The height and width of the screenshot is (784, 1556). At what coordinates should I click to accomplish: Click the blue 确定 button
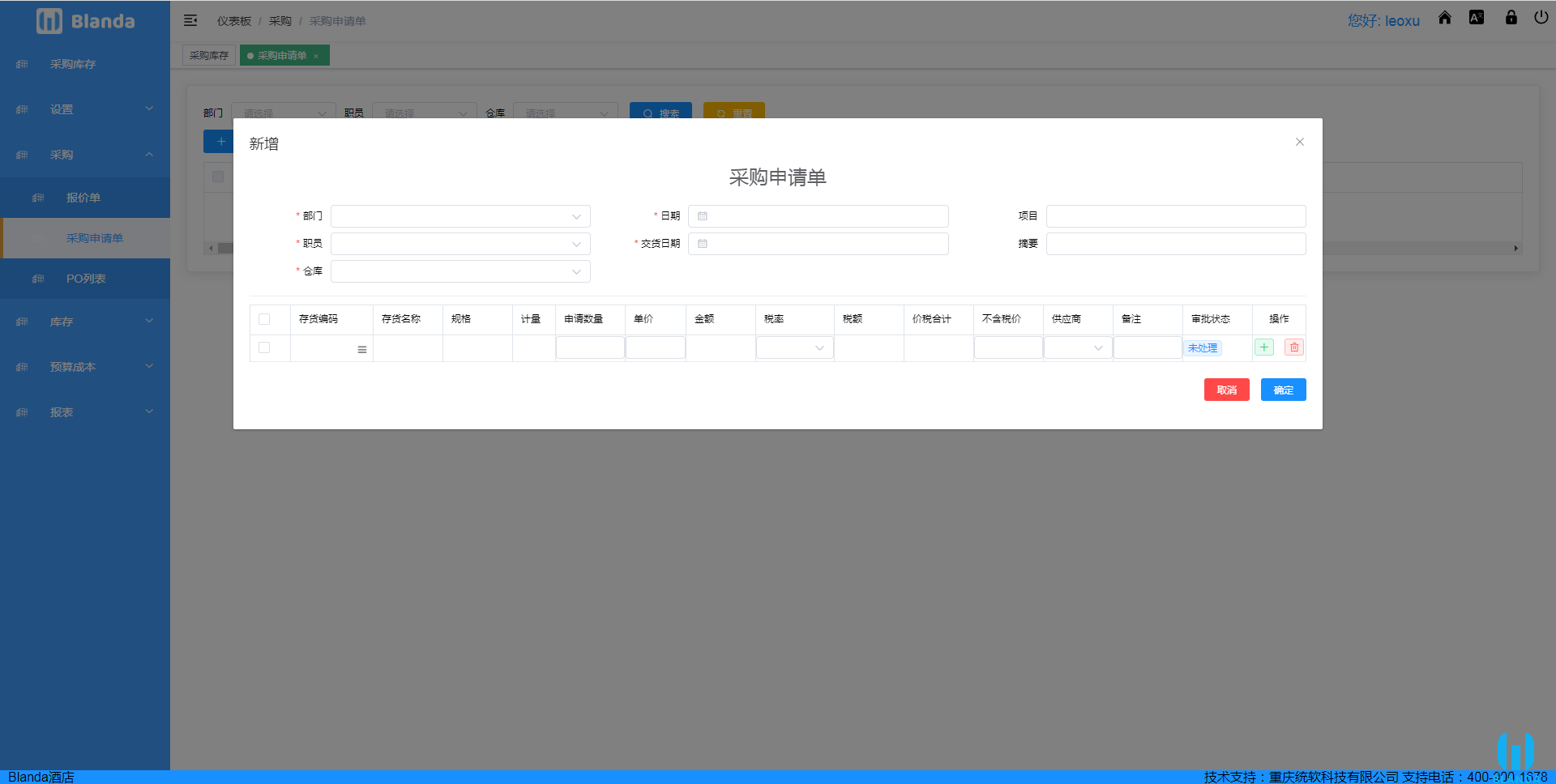(x=1283, y=390)
